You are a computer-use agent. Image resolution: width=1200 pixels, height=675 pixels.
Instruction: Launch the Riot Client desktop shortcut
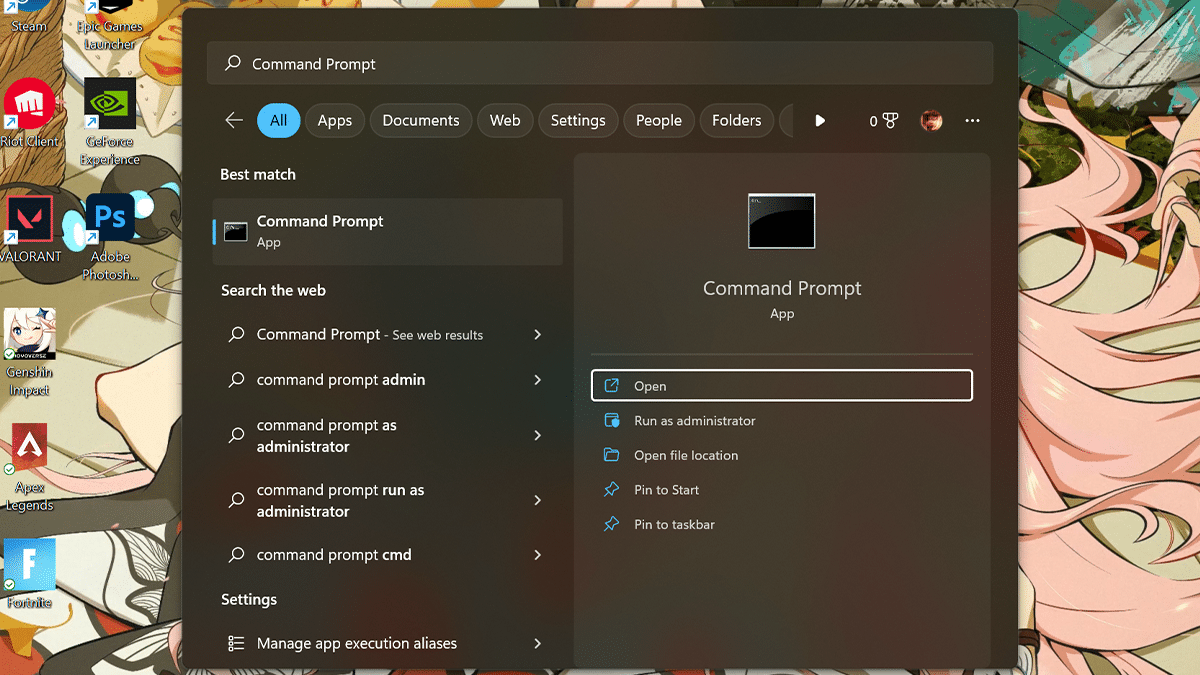tap(30, 104)
